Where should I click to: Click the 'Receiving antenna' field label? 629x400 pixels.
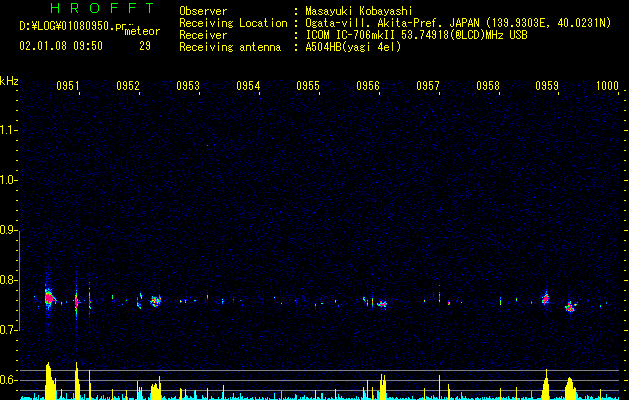point(230,47)
